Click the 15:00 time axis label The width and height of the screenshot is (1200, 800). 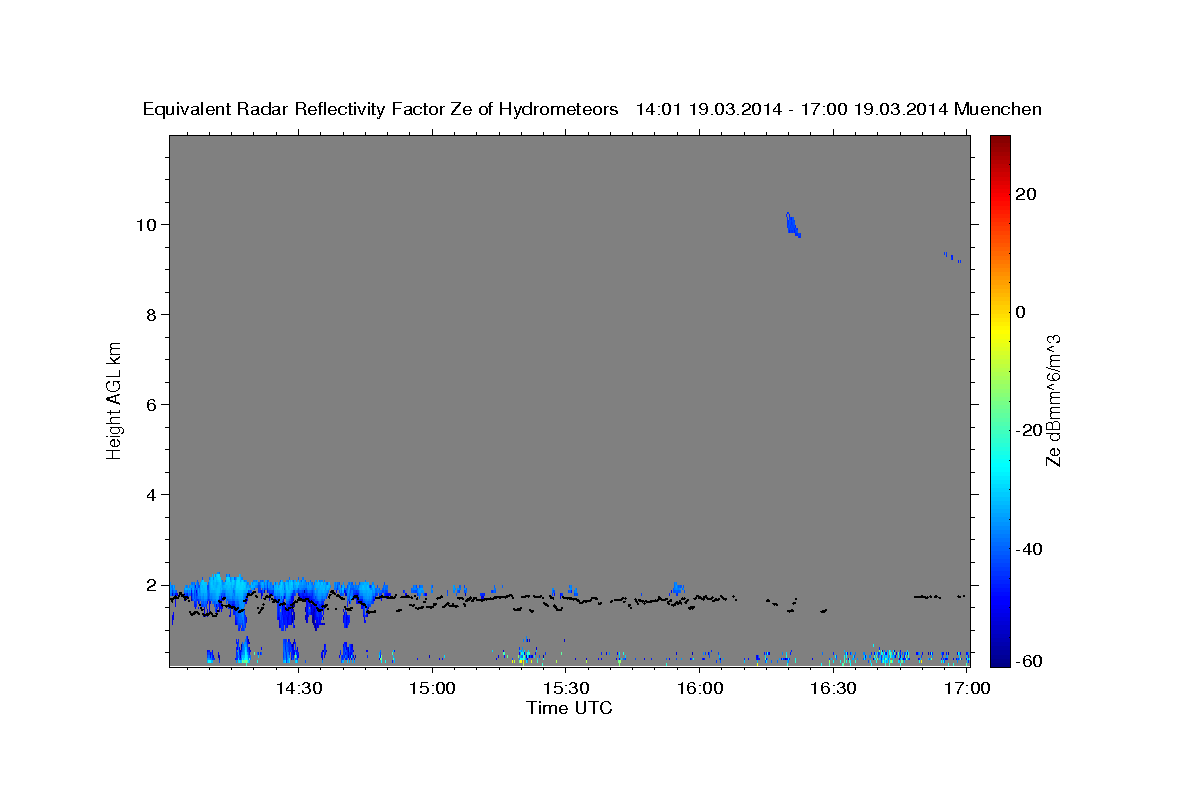click(433, 688)
